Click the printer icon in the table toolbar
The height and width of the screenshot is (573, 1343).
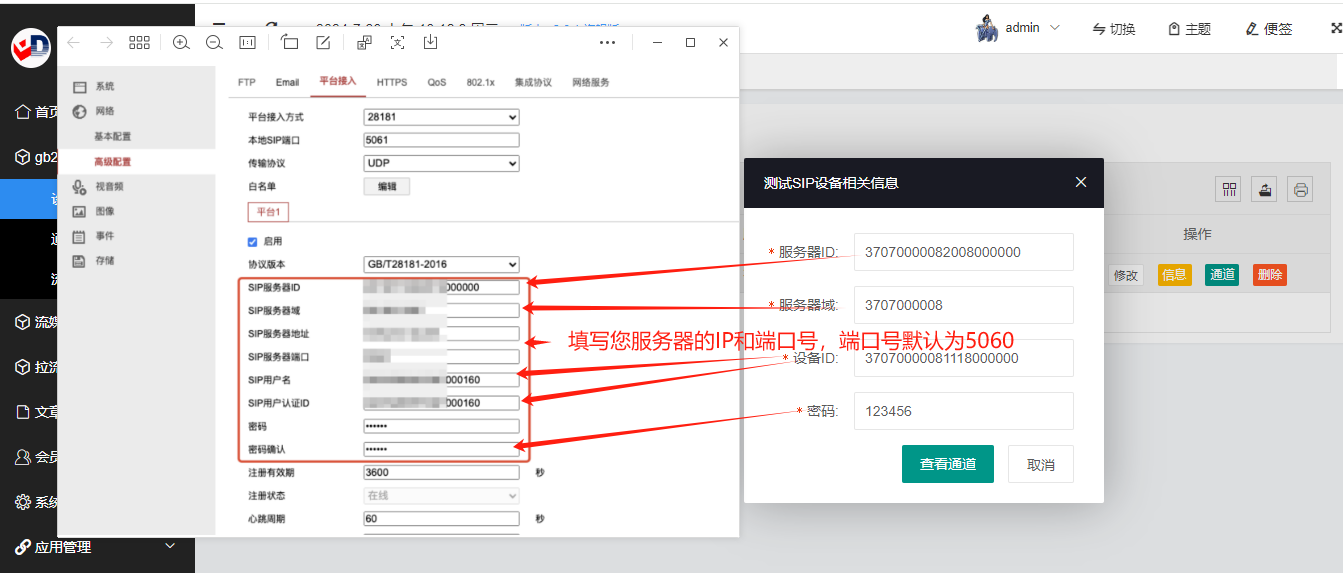pyautogui.click(x=1300, y=190)
